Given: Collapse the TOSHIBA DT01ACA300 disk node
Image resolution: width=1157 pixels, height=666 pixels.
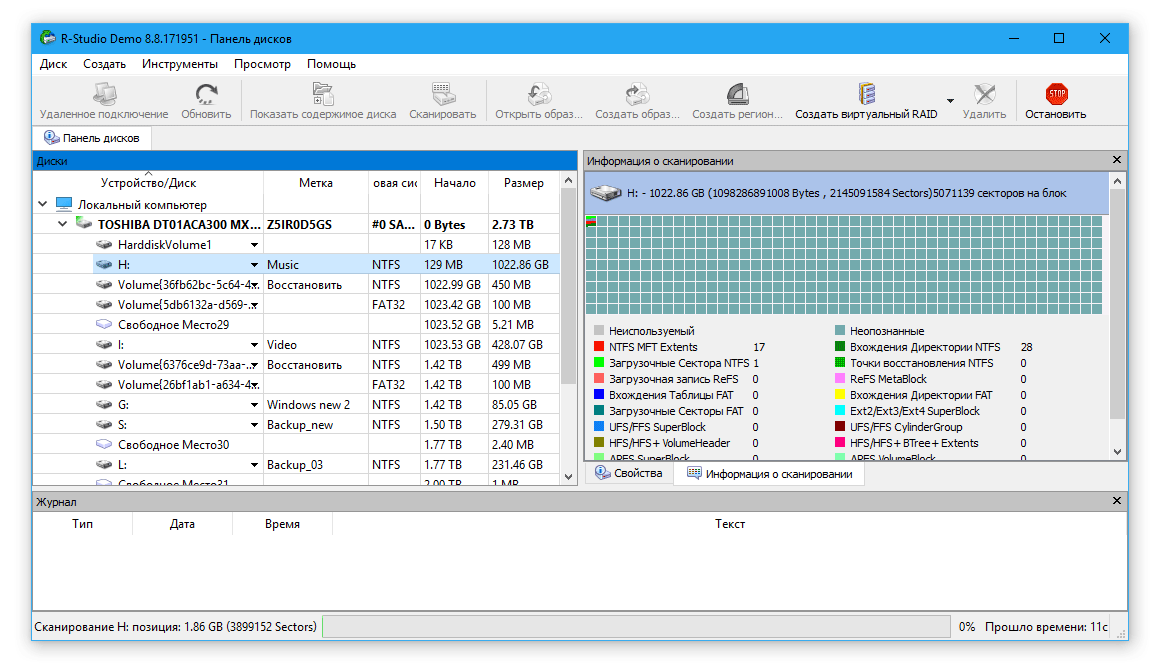Looking at the screenshot, I should (x=62, y=225).
